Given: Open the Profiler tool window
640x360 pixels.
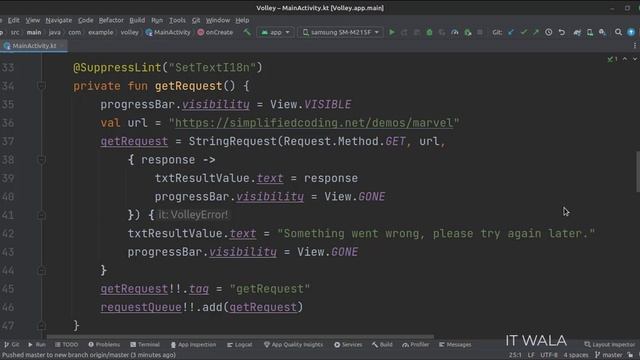Looking at the screenshot, I should click(416, 345).
